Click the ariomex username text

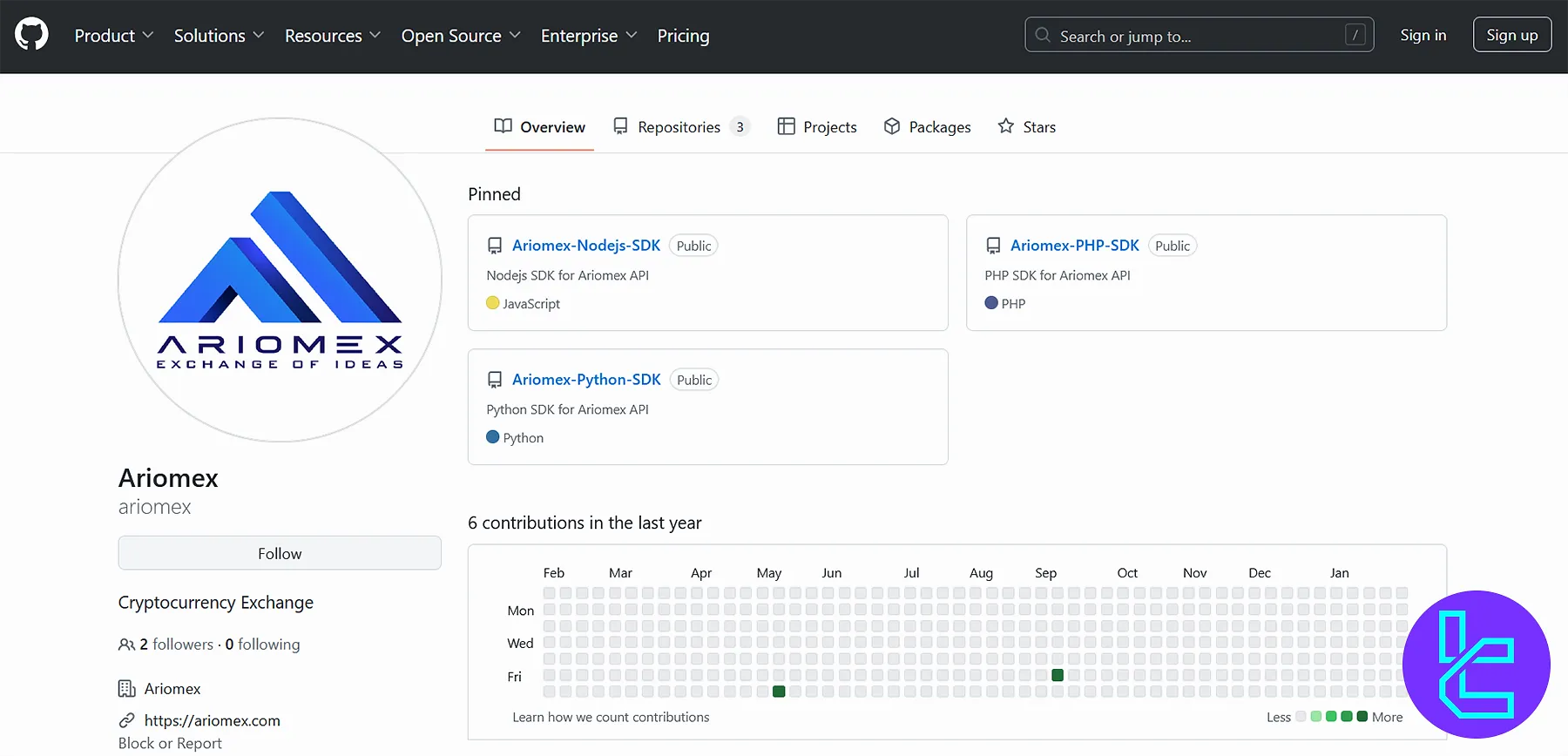pyautogui.click(x=155, y=507)
